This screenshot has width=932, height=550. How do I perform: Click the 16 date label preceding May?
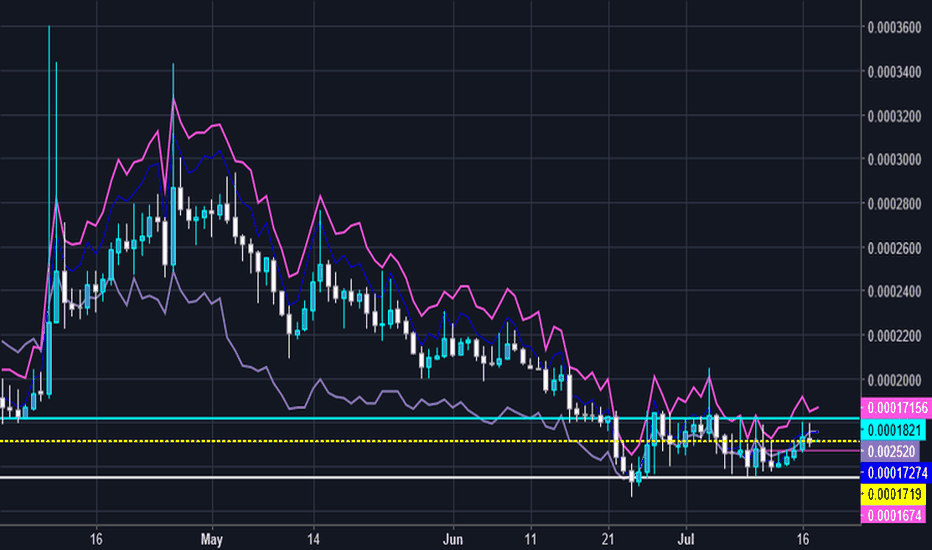(x=96, y=540)
